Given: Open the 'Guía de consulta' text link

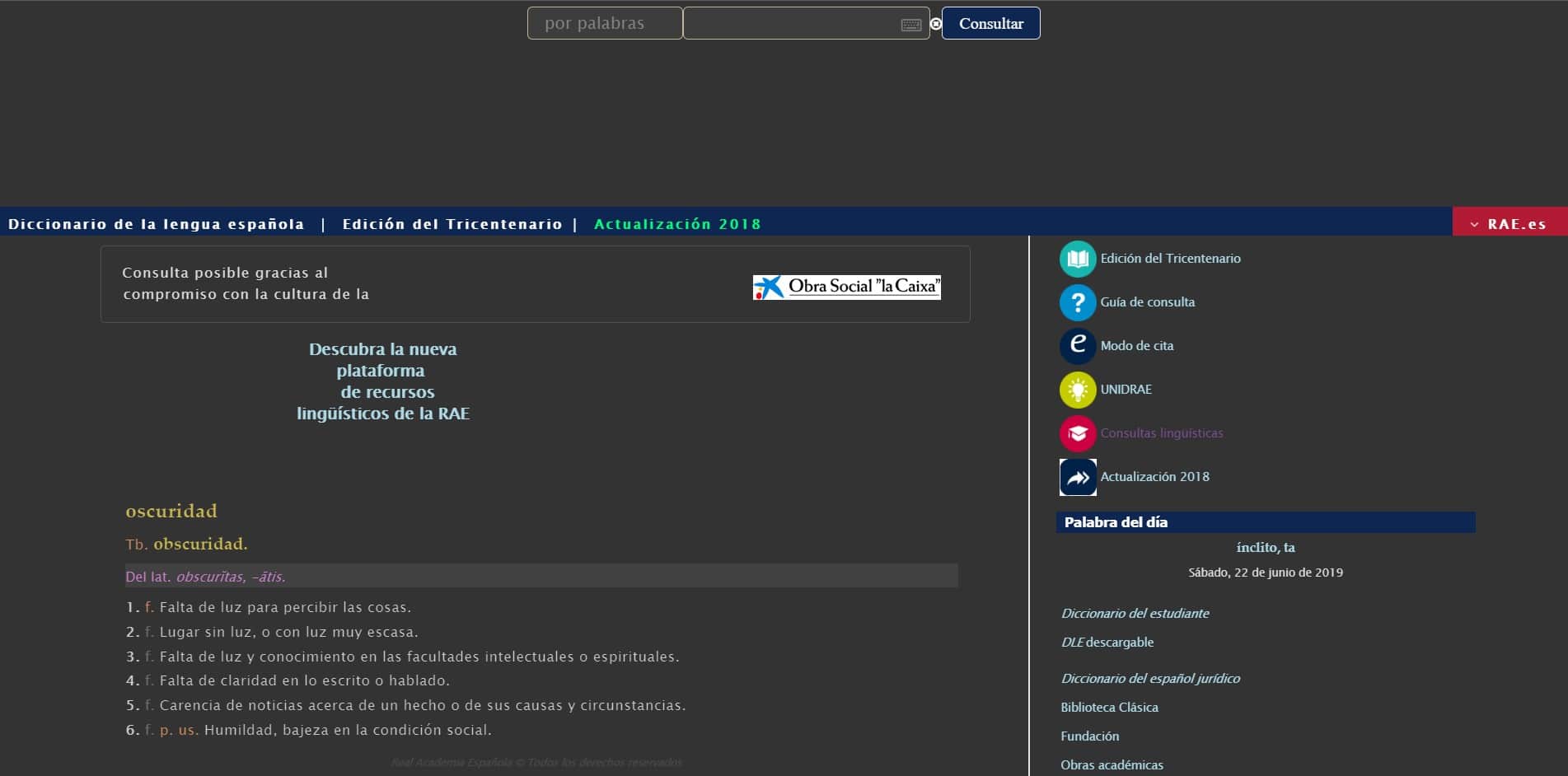Looking at the screenshot, I should [1148, 302].
